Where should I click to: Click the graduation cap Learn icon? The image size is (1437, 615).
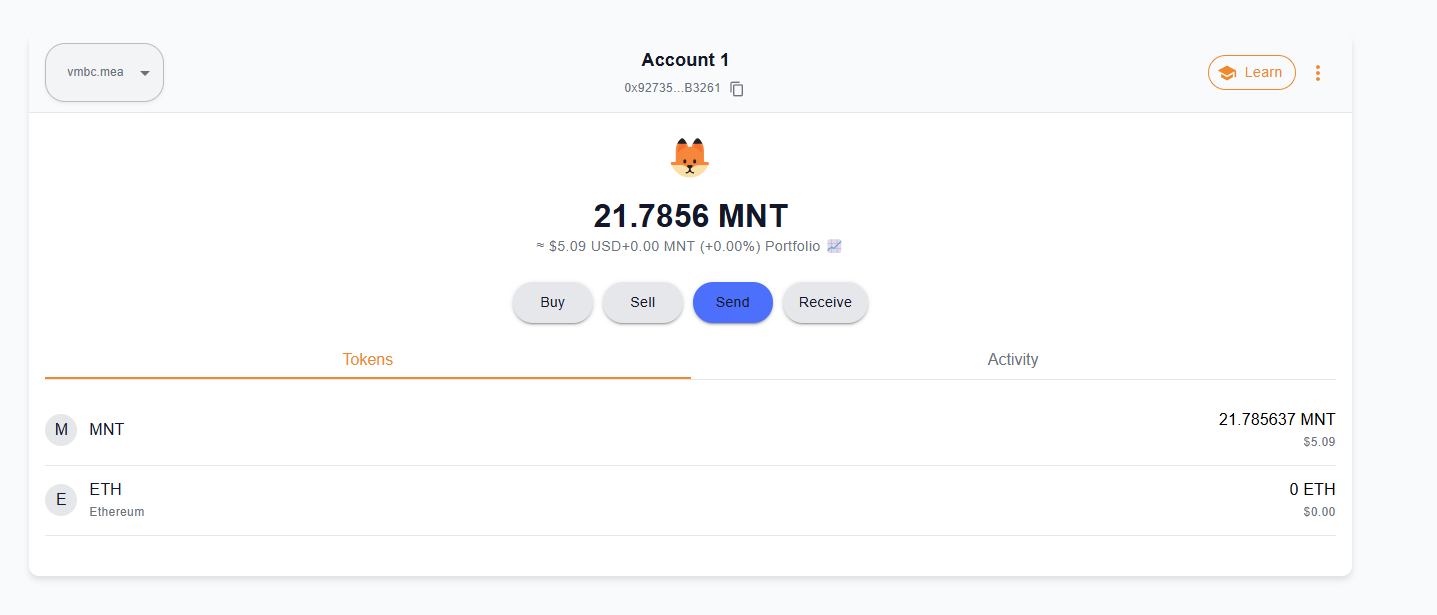pyautogui.click(x=1227, y=73)
